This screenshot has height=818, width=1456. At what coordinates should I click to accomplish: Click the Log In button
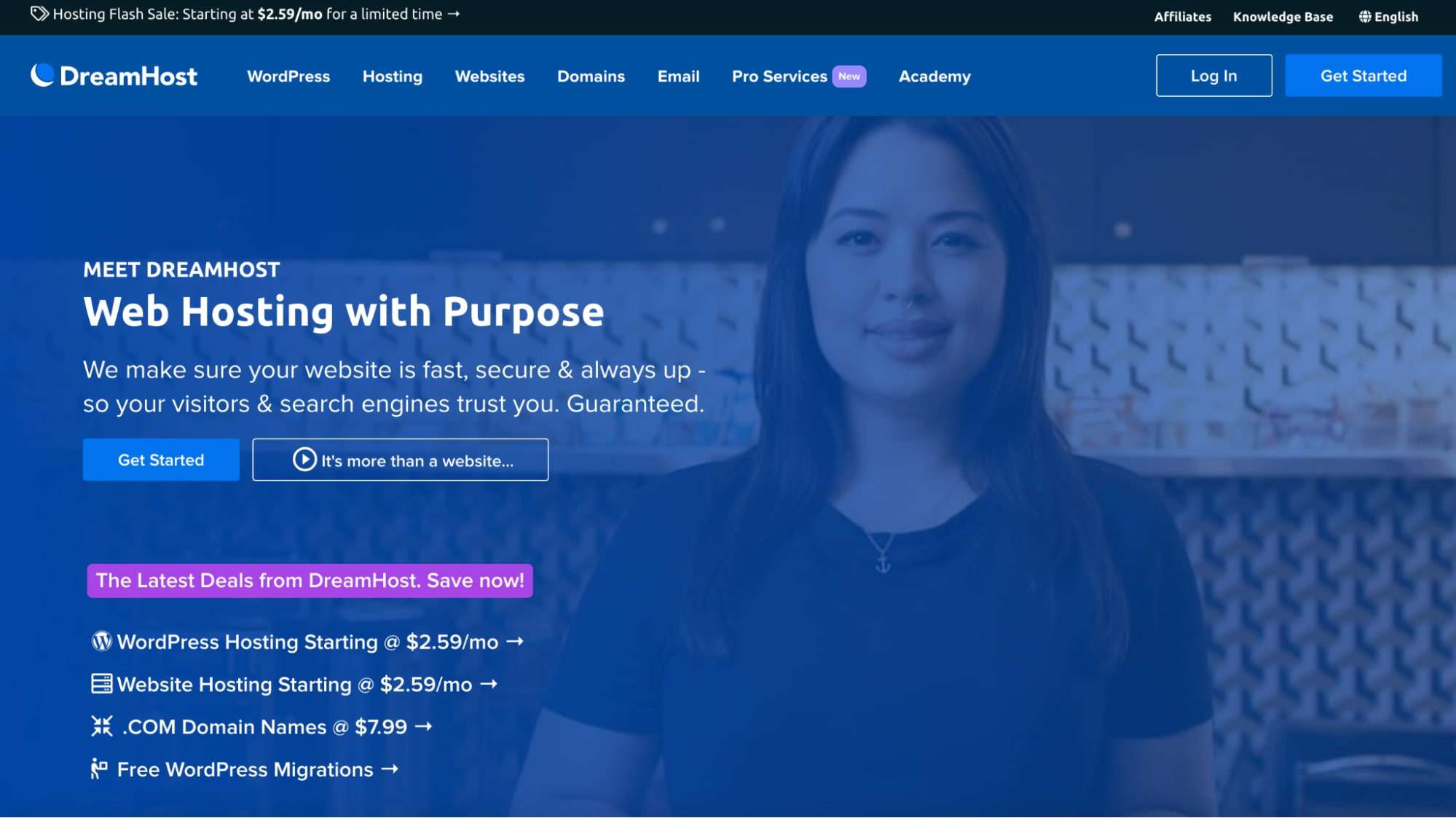coord(1213,75)
